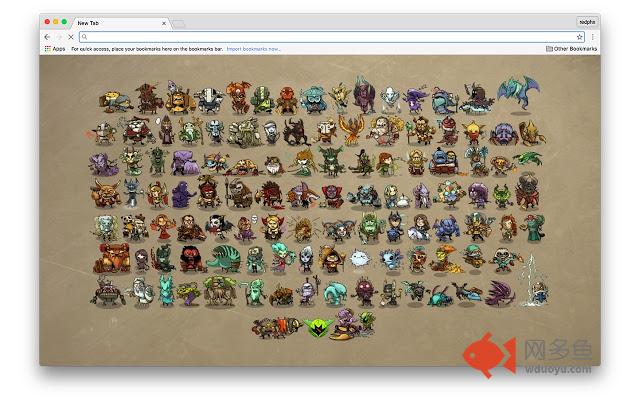Open a new tab with the tab button
This screenshot has width=640, height=400.
(x=178, y=24)
